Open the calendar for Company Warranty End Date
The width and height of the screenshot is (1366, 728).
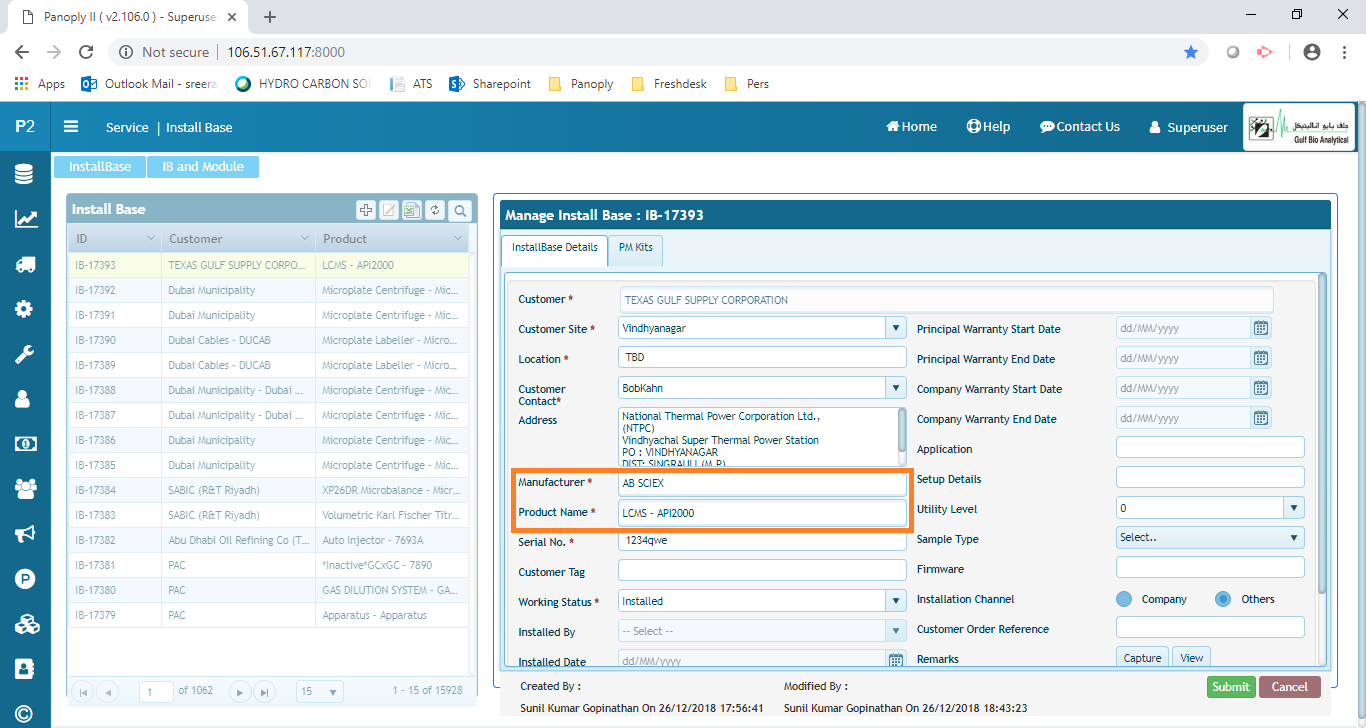[1262, 418]
